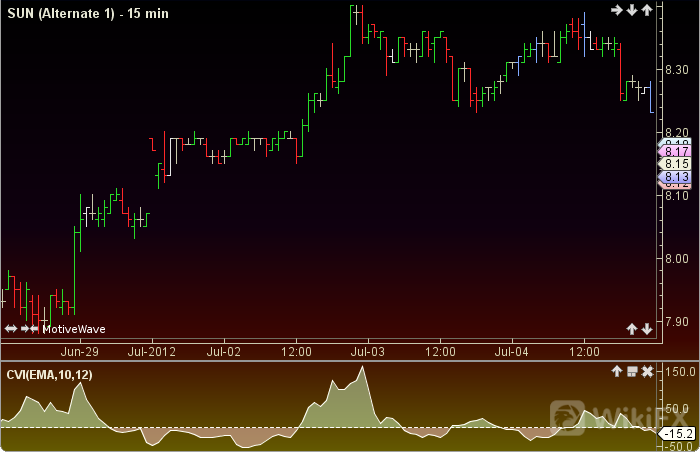Click the Jun-29 date on time axis

point(79,352)
